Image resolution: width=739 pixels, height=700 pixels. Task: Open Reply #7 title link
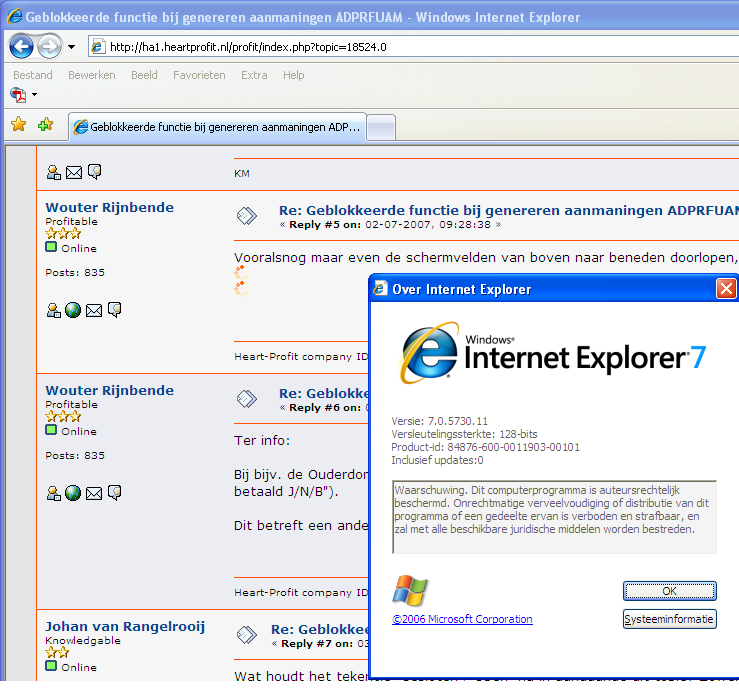click(x=320, y=629)
